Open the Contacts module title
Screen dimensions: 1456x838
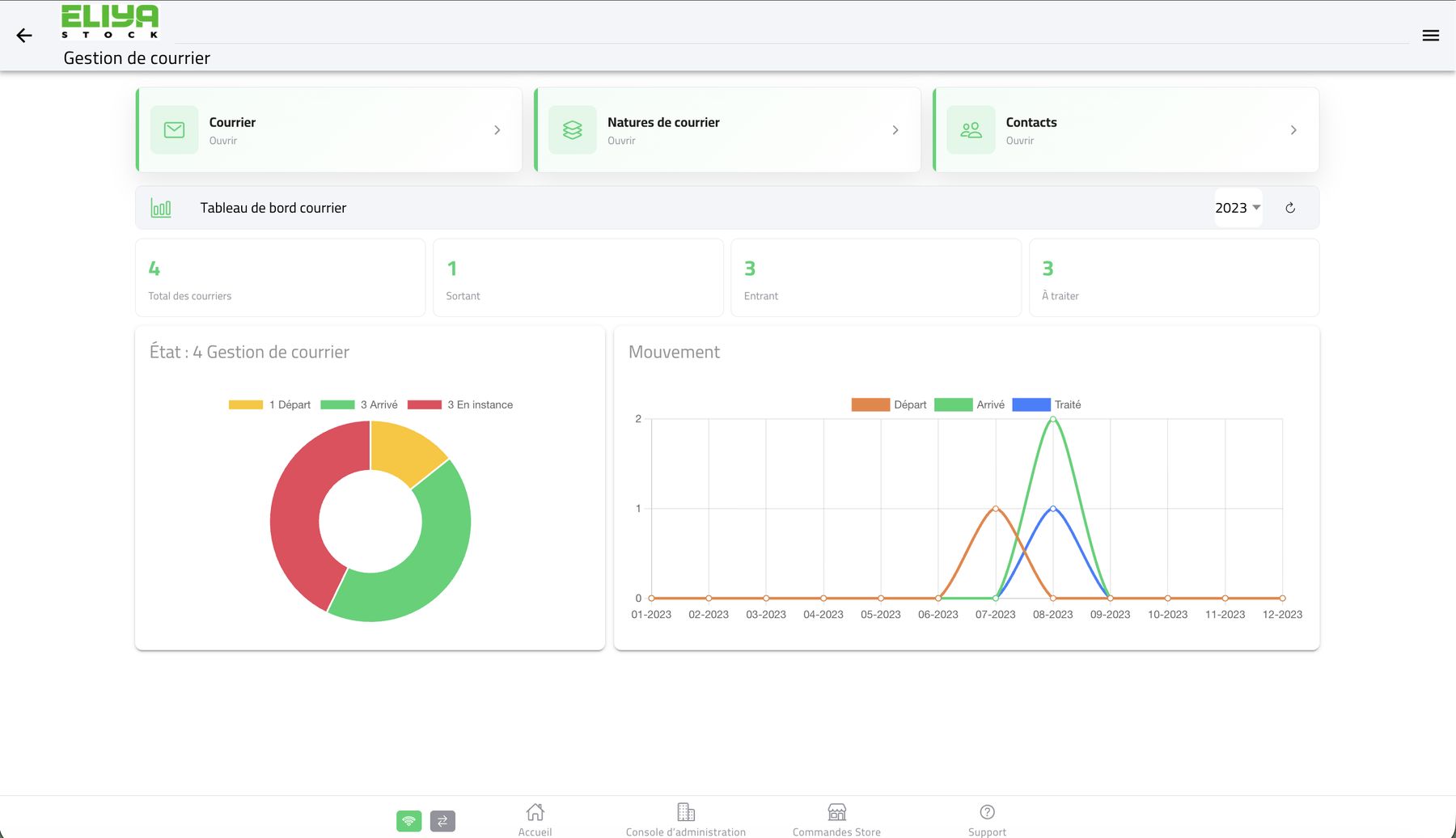1031,122
